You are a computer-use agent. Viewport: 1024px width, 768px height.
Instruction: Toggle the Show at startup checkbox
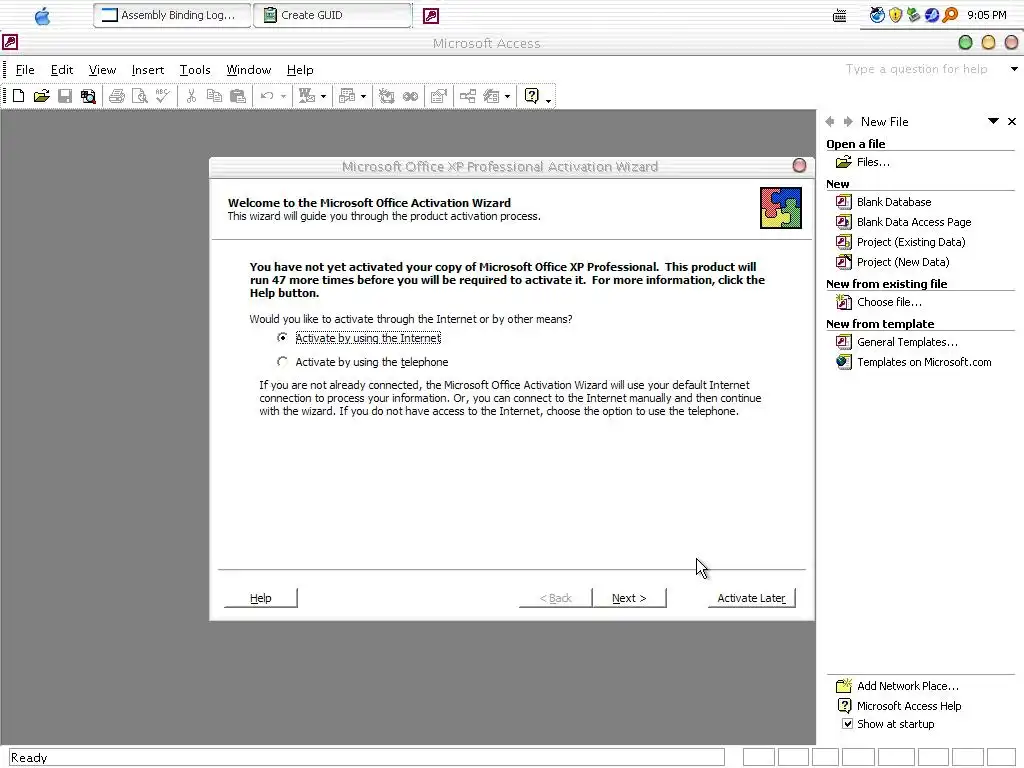pos(848,724)
